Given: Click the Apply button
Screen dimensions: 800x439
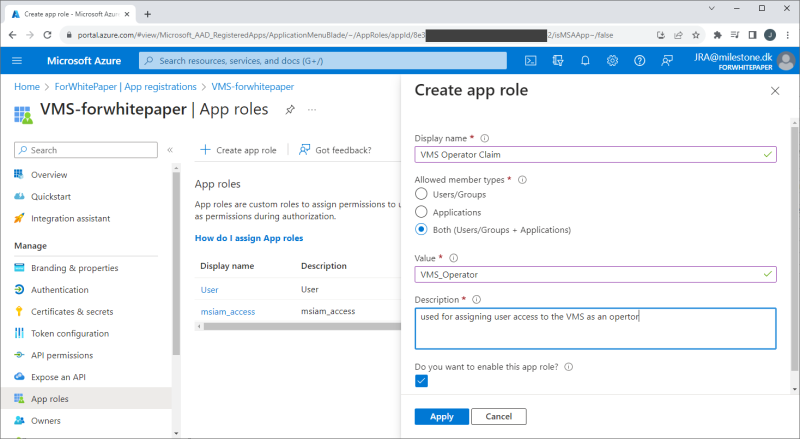Looking at the screenshot, I should 441,416.
